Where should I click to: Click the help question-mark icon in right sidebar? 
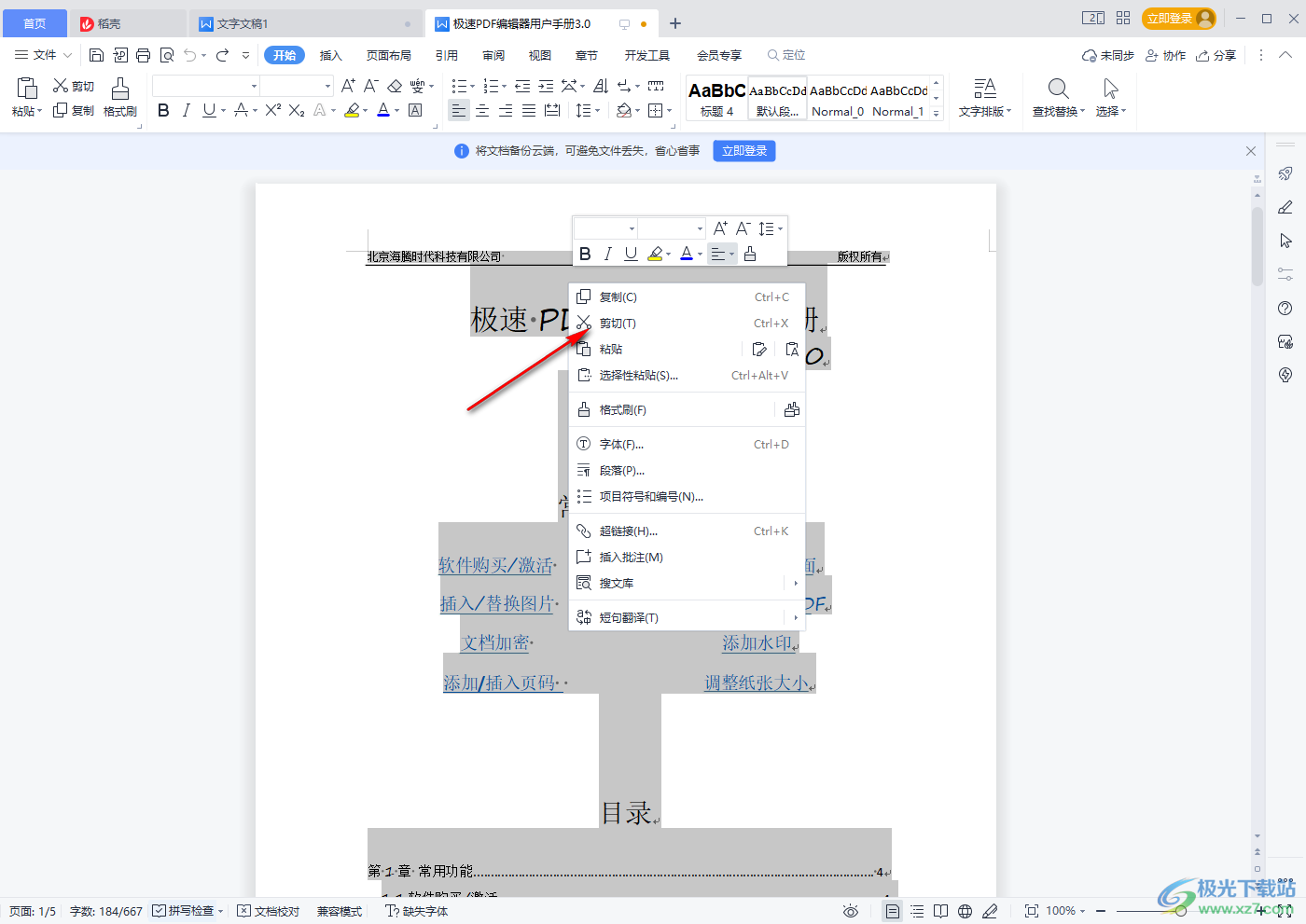coord(1285,309)
